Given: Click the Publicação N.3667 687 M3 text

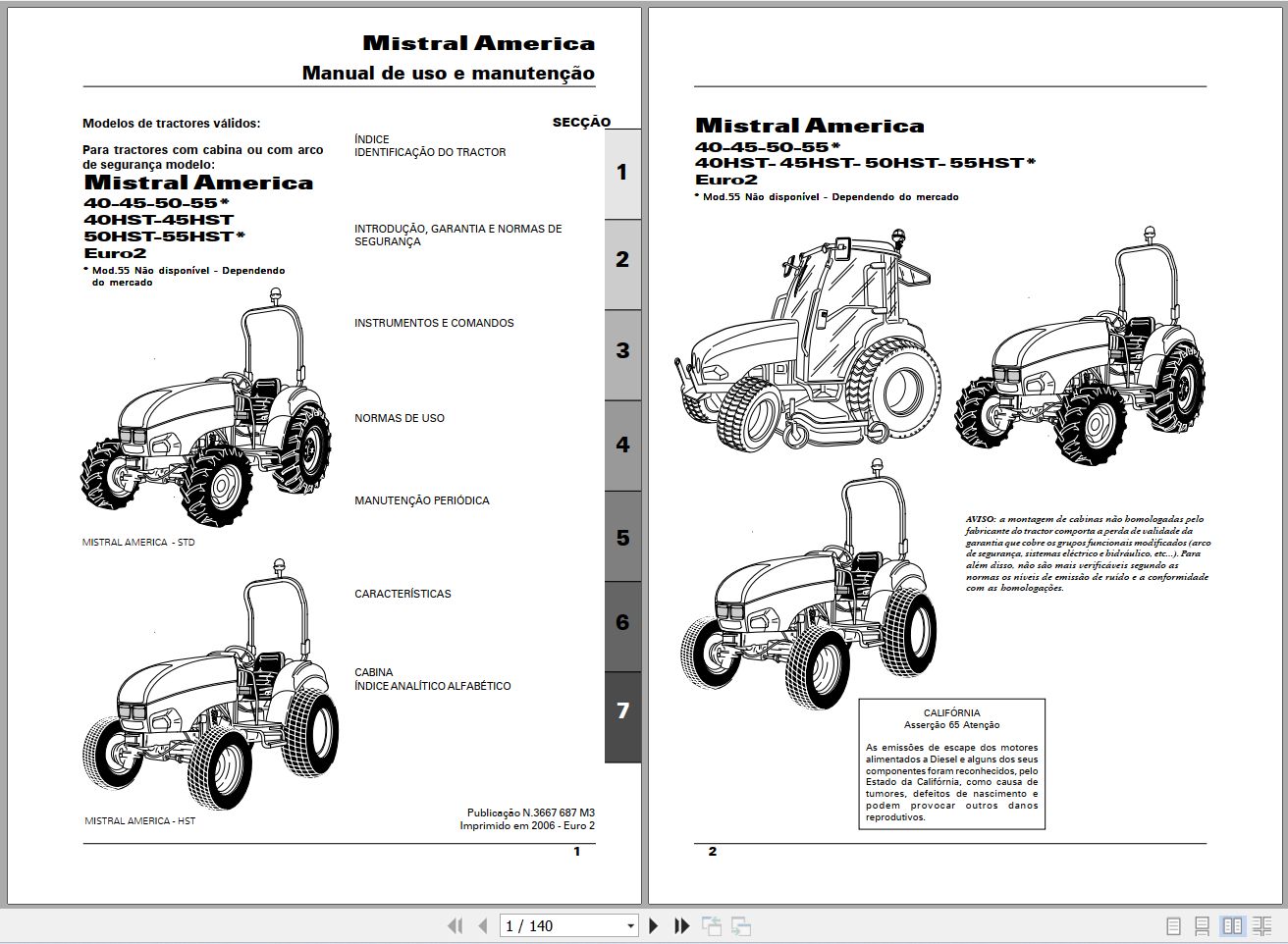Looking at the screenshot, I should pyautogui.click(x=531, y=813).
